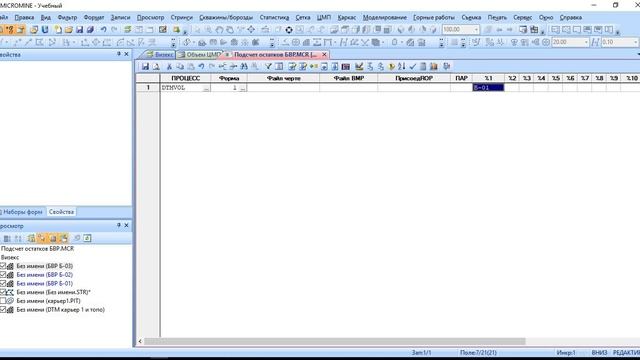The height and width of the screenshot is (360, 640).
Task: Close the Просмотр panel with the X
Action: point(127,225)
